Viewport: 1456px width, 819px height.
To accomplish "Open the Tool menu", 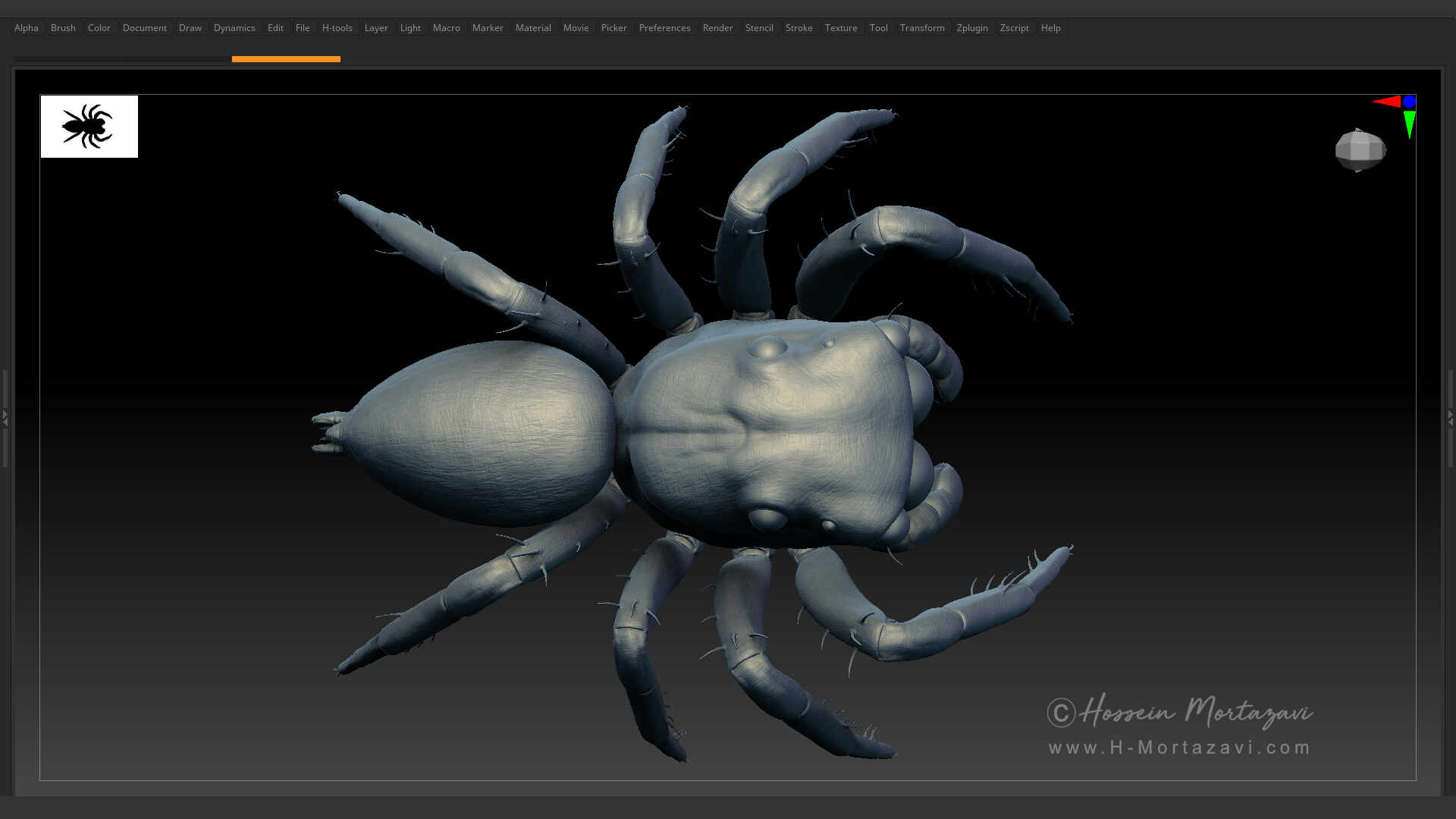I will tap(879, 27).
